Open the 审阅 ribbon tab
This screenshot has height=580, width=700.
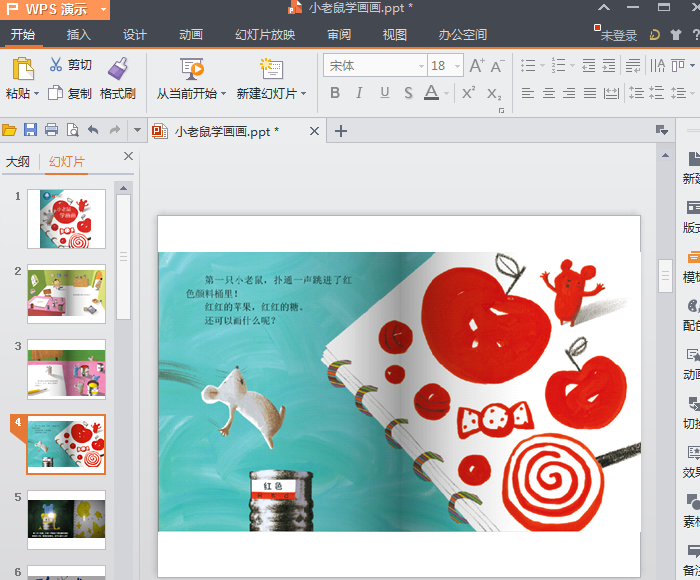339,34
